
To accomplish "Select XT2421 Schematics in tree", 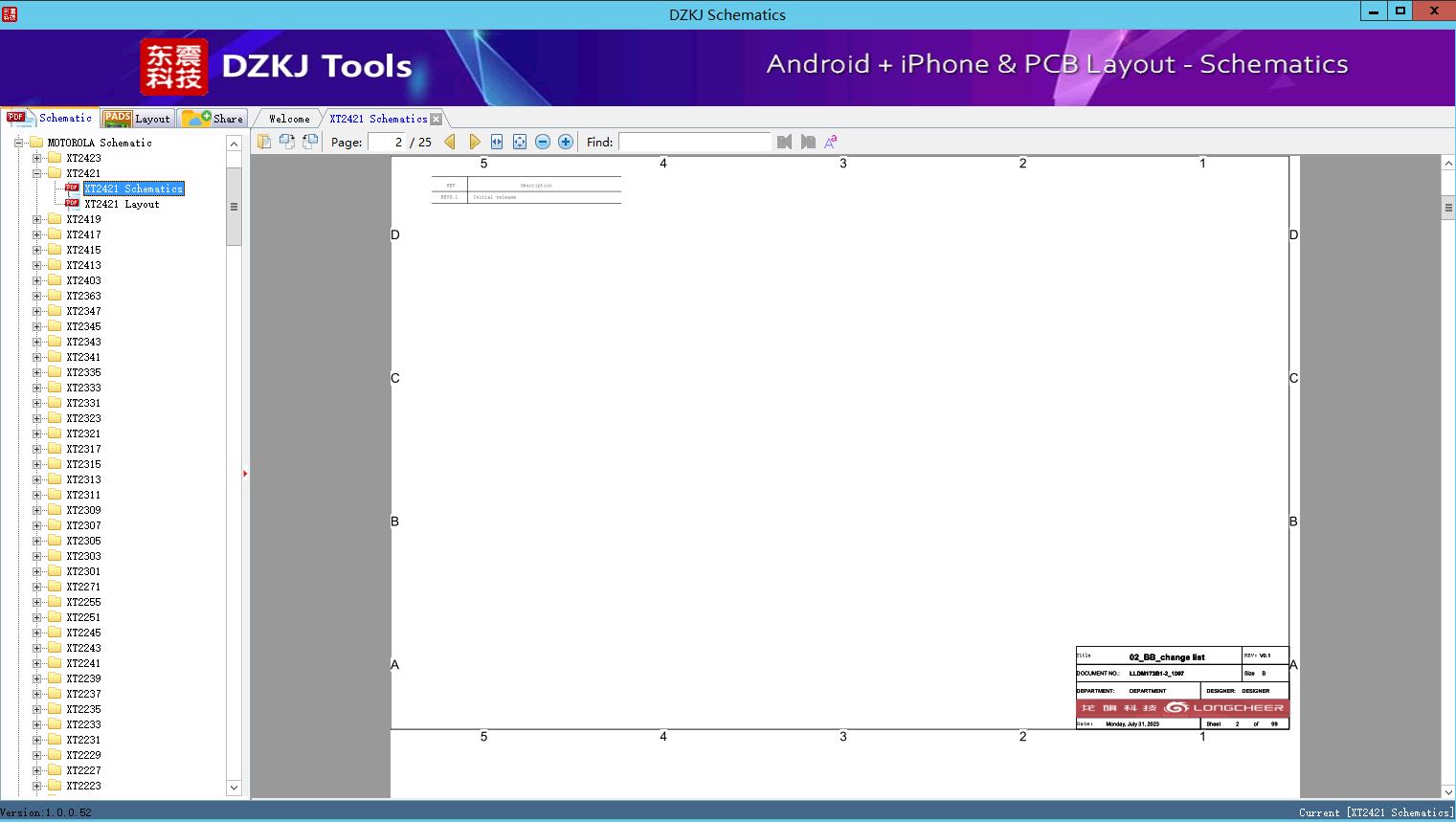I will pyautogui.click(x=133, y=189).
